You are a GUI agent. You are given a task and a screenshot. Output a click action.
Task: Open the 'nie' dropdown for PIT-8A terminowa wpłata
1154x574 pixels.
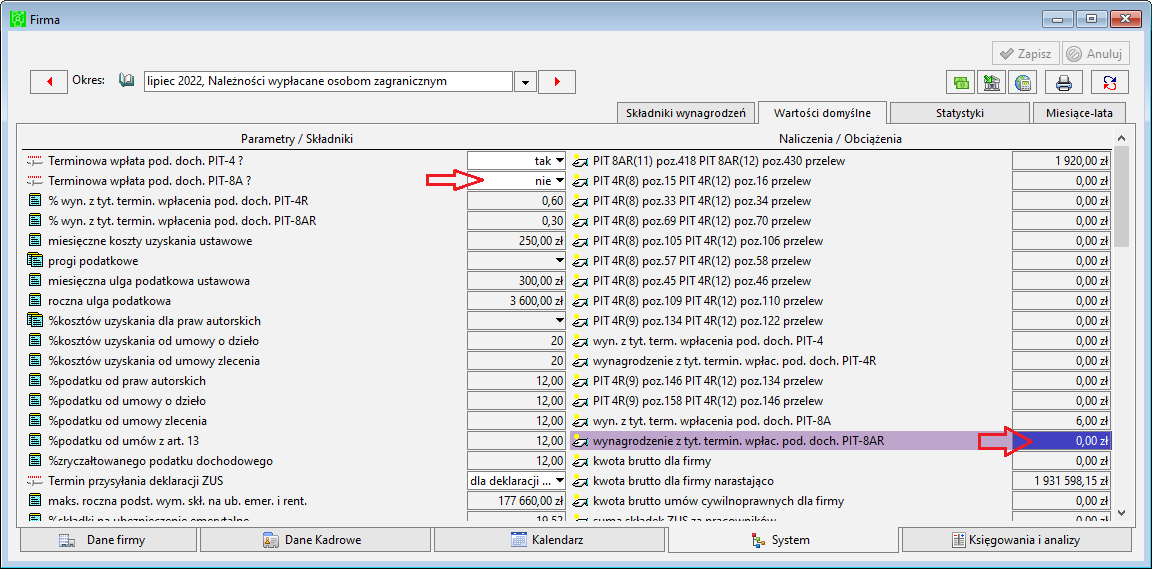point(559,180)
